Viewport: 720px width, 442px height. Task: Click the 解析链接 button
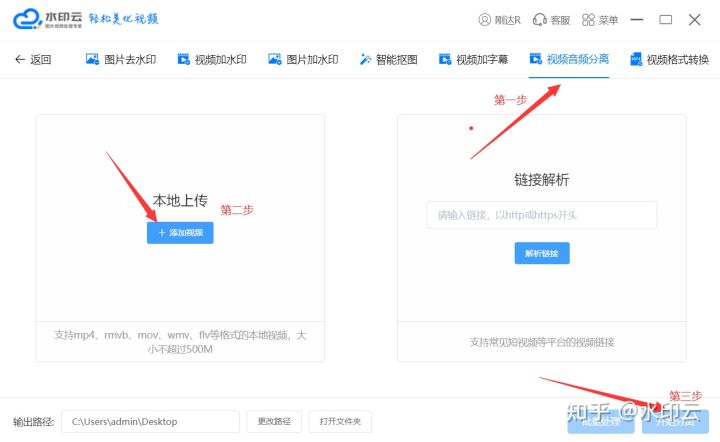tap(542, 253)
